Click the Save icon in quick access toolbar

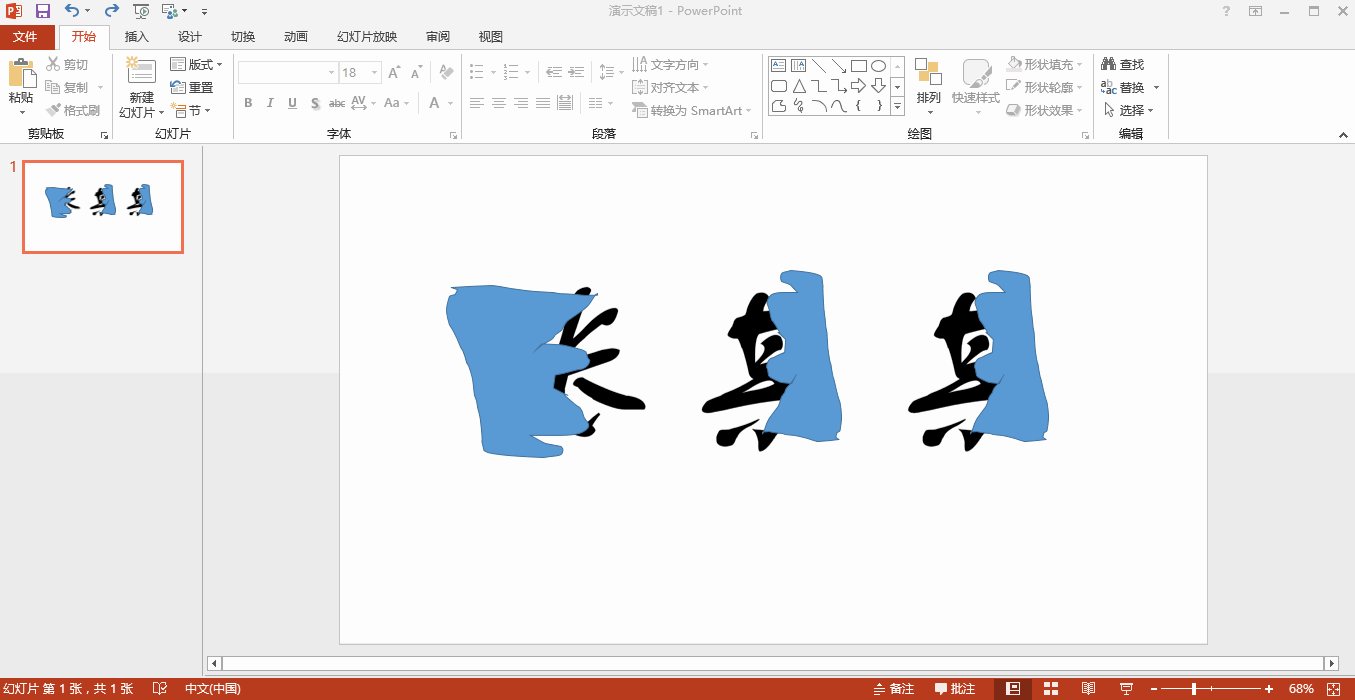pyautogui.click(x=42, y=11)
